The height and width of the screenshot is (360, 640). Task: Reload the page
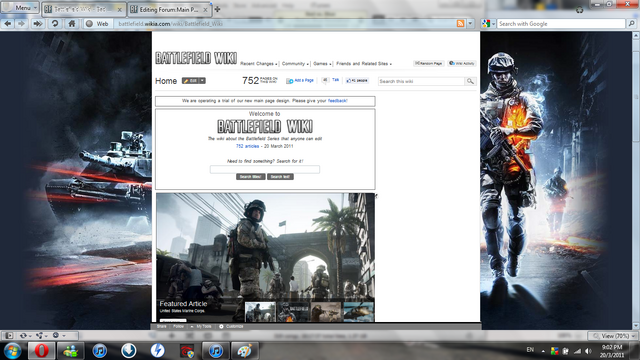pyautogui.click(x=55, y=24)
